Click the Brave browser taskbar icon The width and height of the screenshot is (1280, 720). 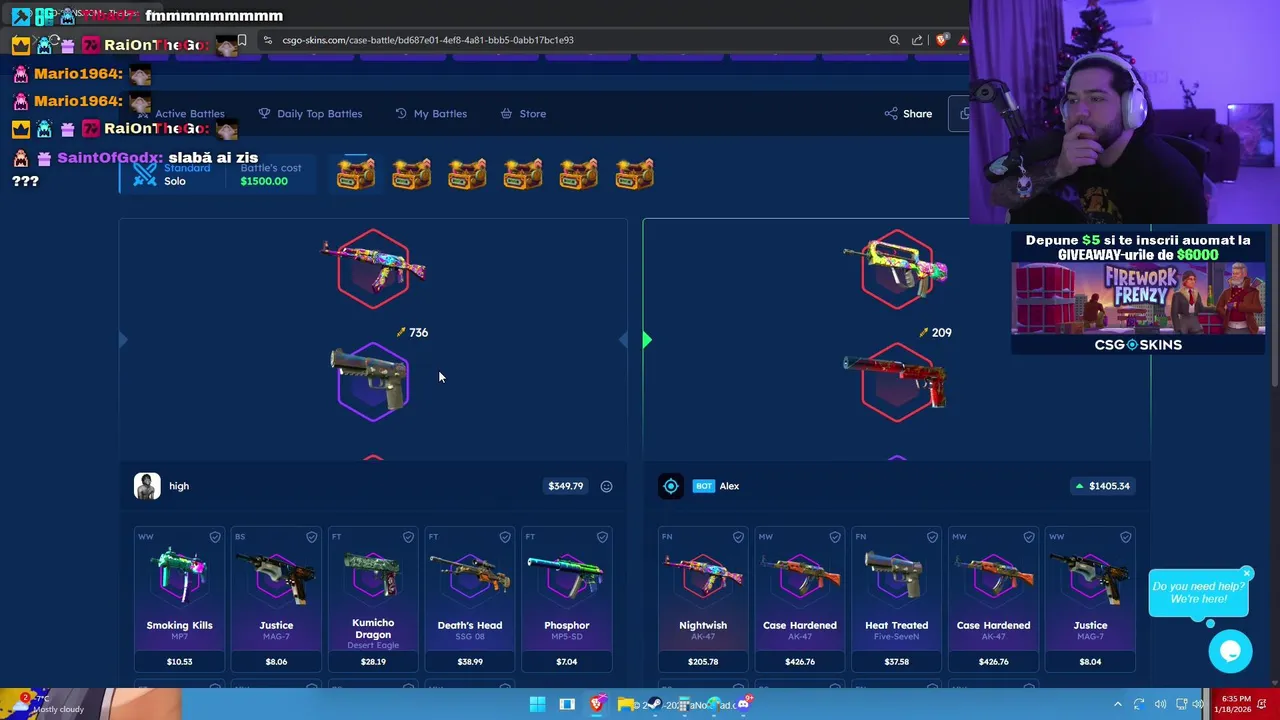point(597,704)
